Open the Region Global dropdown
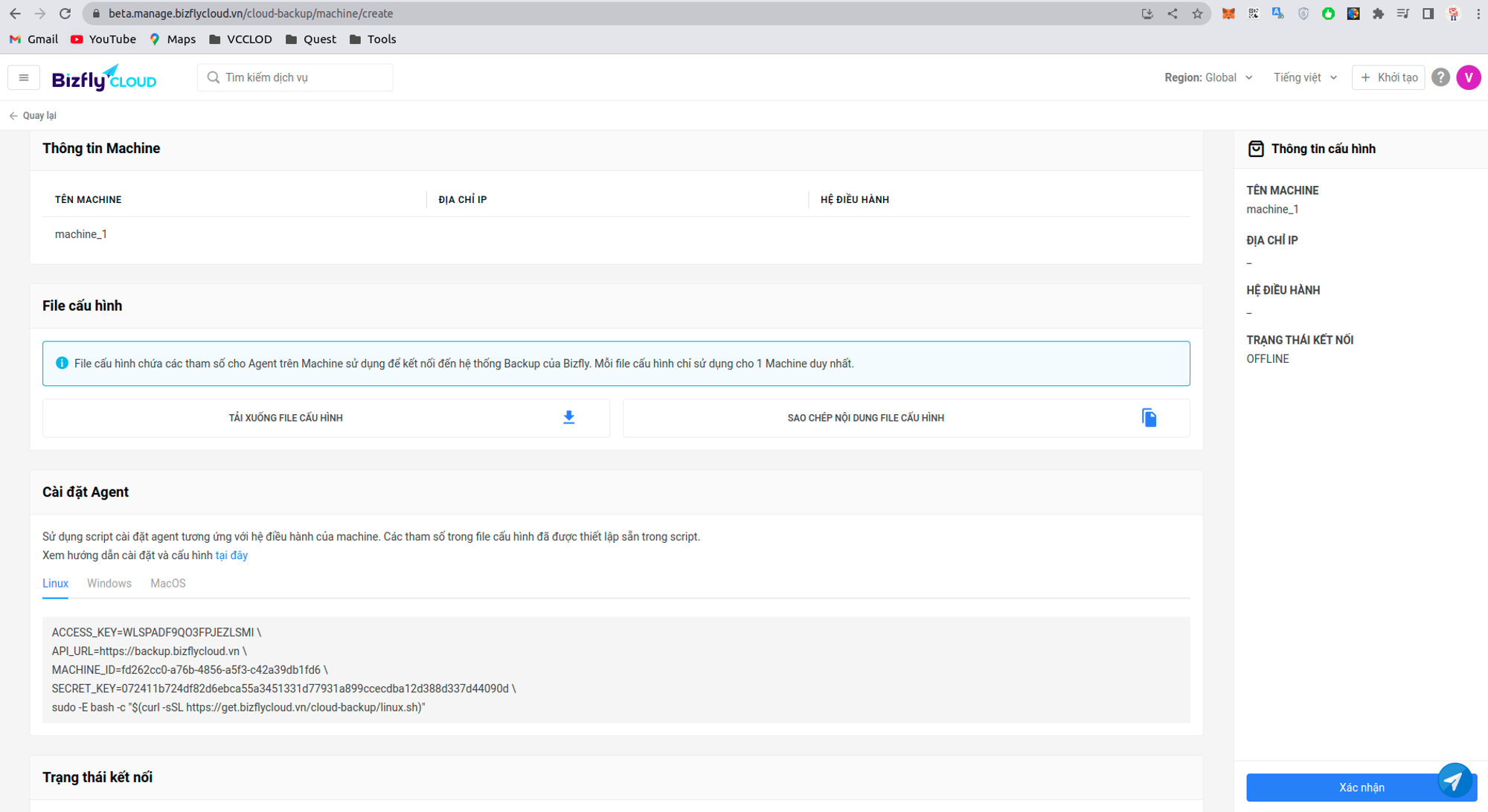 tap(1208, 77)
